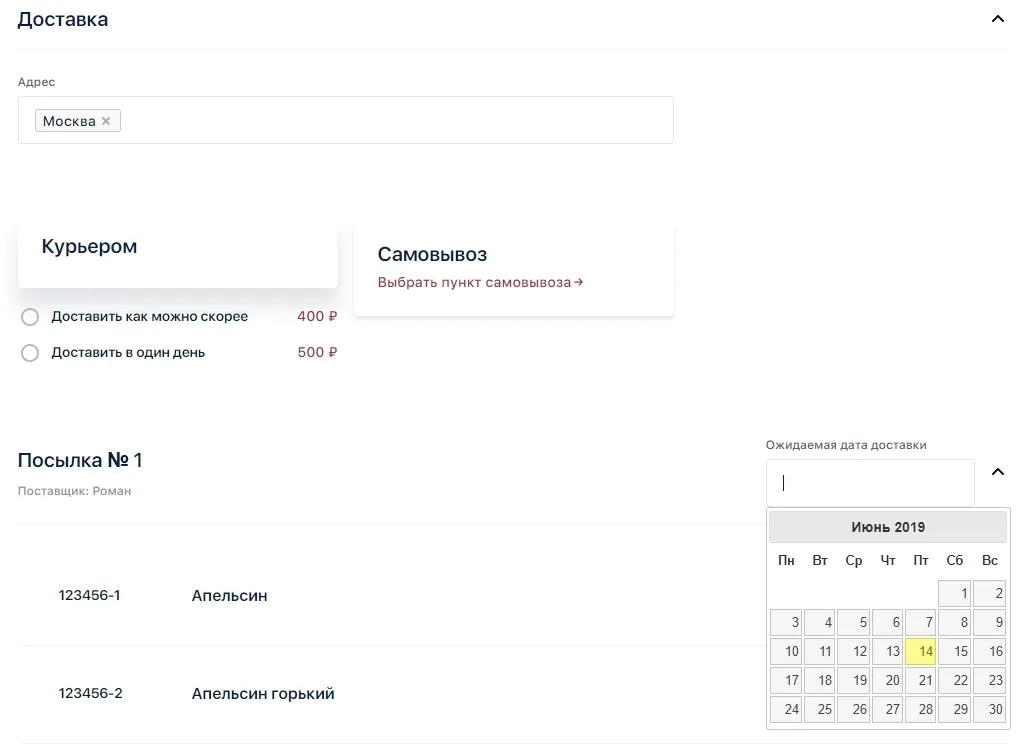Pick June 18 in the calendar
This screenshot has height=750, width=1035.
pyautogui.click(x=819, y=680)
